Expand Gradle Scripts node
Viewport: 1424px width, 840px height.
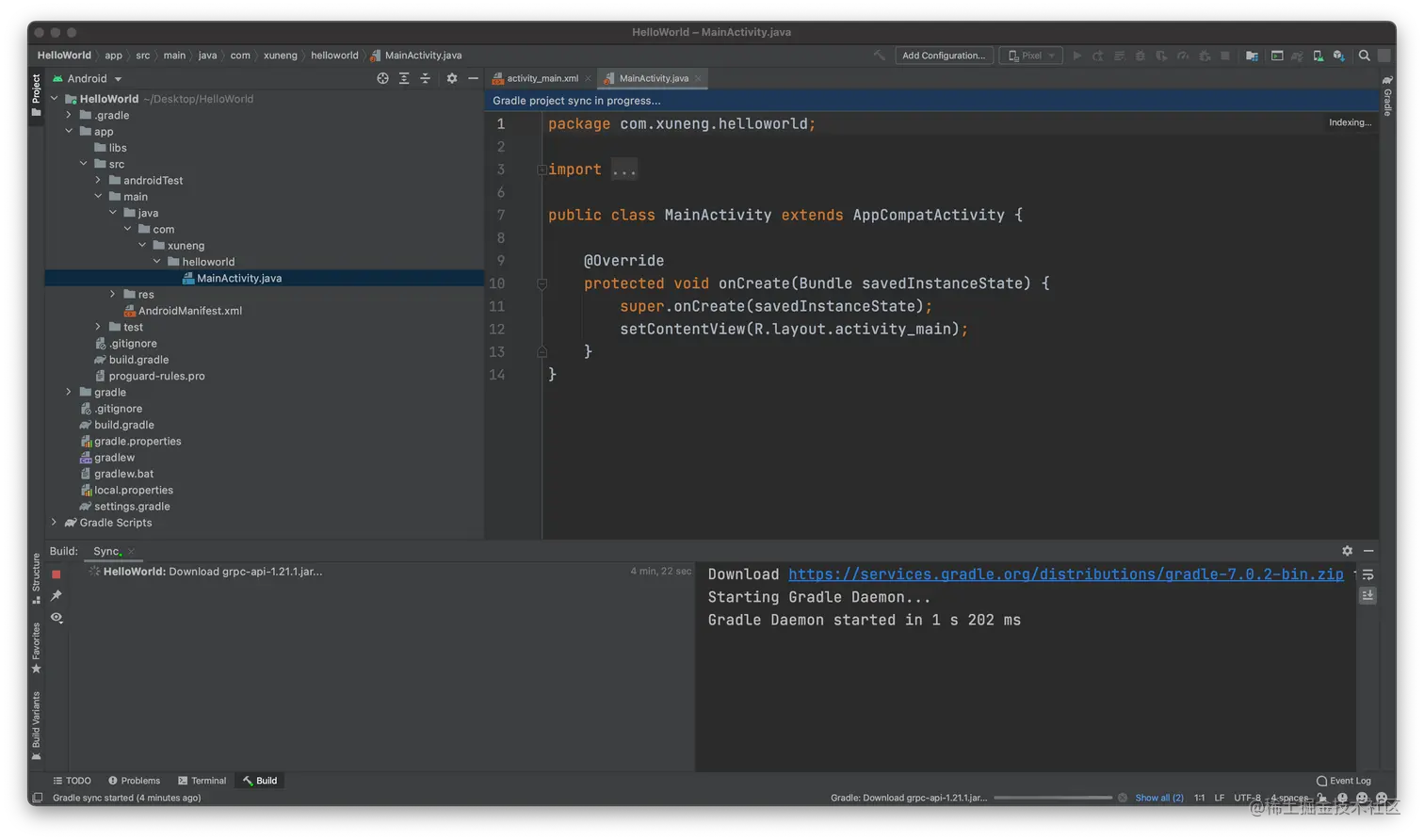coord(54,523)
